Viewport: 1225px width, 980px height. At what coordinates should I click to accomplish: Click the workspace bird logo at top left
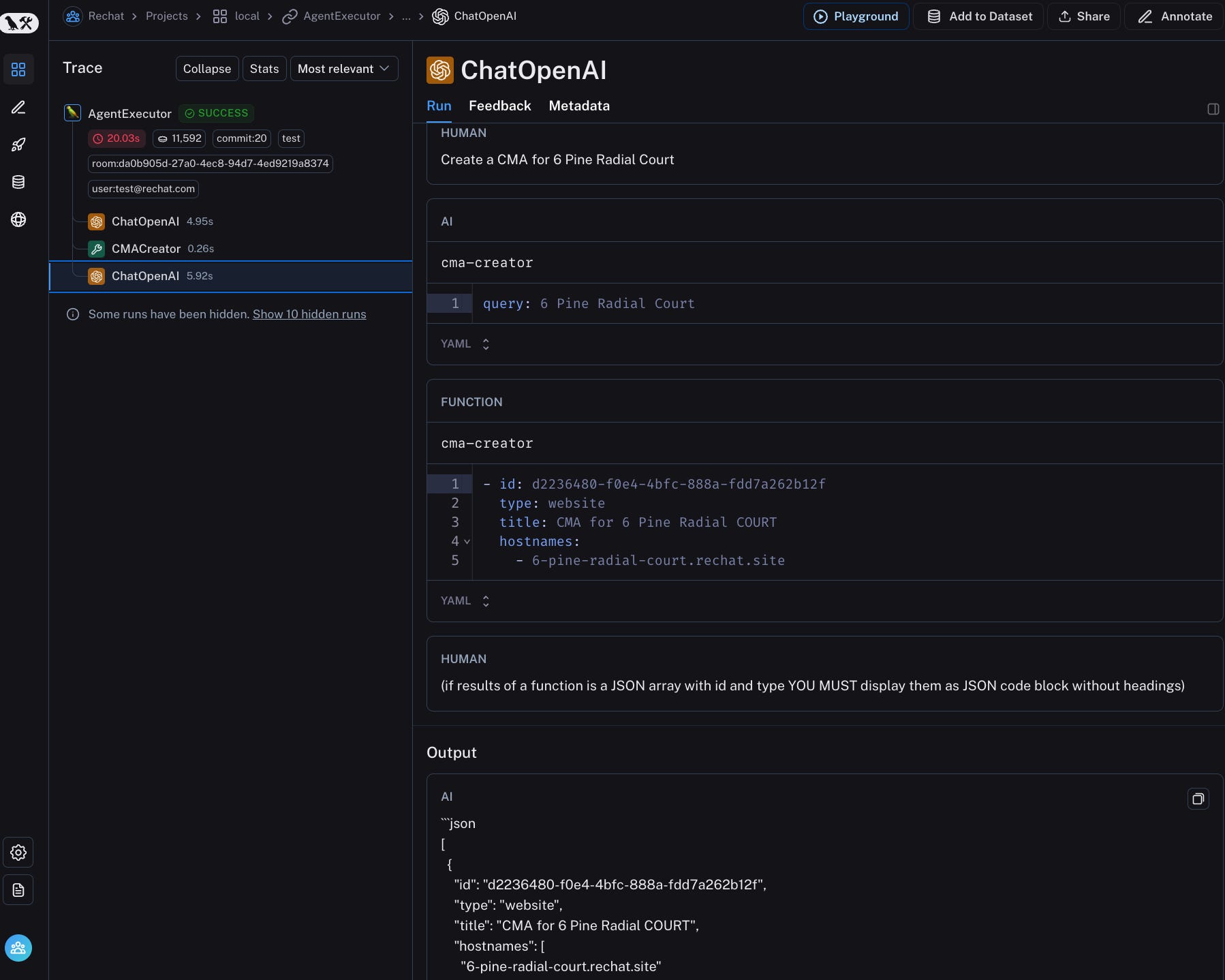coord(19,22)
